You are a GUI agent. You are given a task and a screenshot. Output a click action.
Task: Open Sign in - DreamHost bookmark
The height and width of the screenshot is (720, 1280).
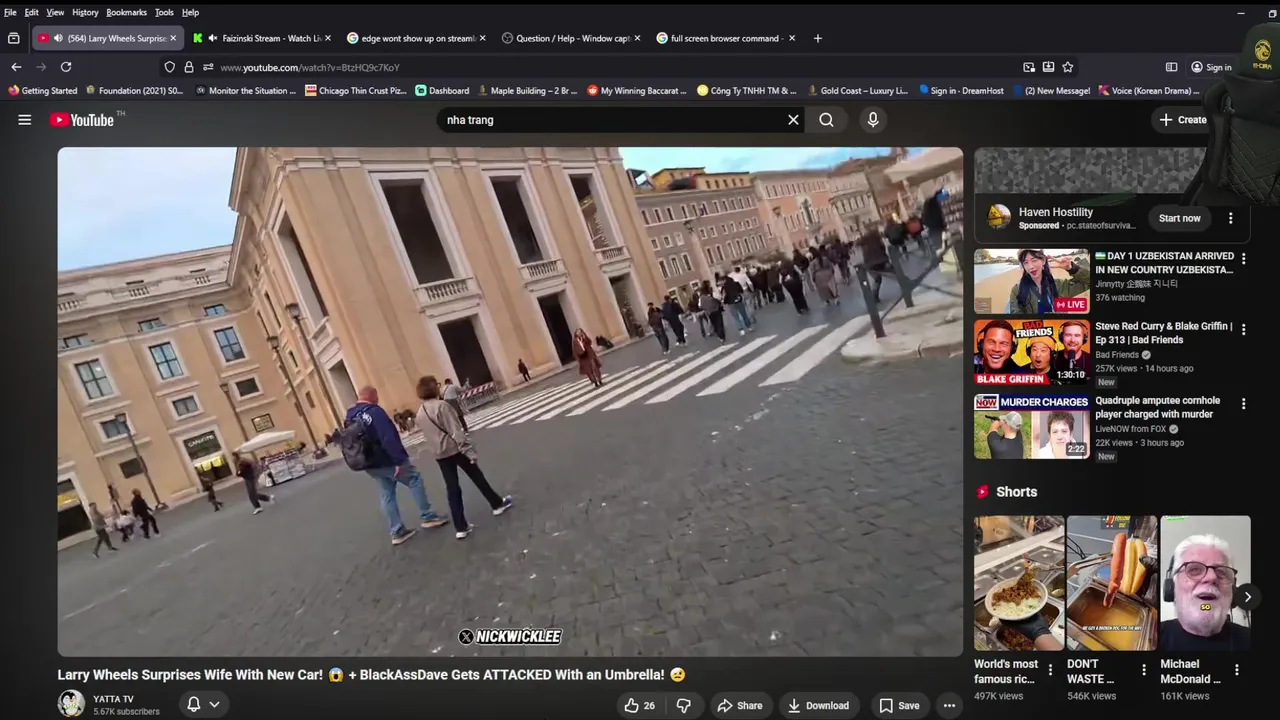(x=961, y=90)
